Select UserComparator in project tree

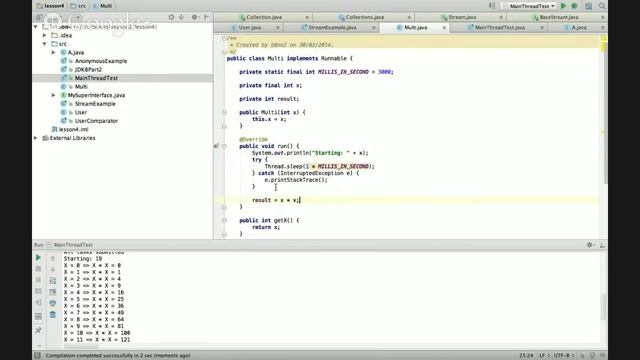(96, 121)
